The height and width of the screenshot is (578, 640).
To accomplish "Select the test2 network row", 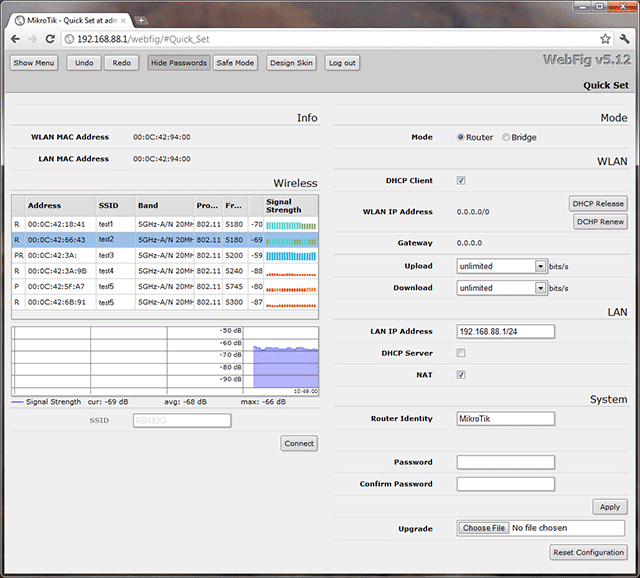I will [165, 240].
